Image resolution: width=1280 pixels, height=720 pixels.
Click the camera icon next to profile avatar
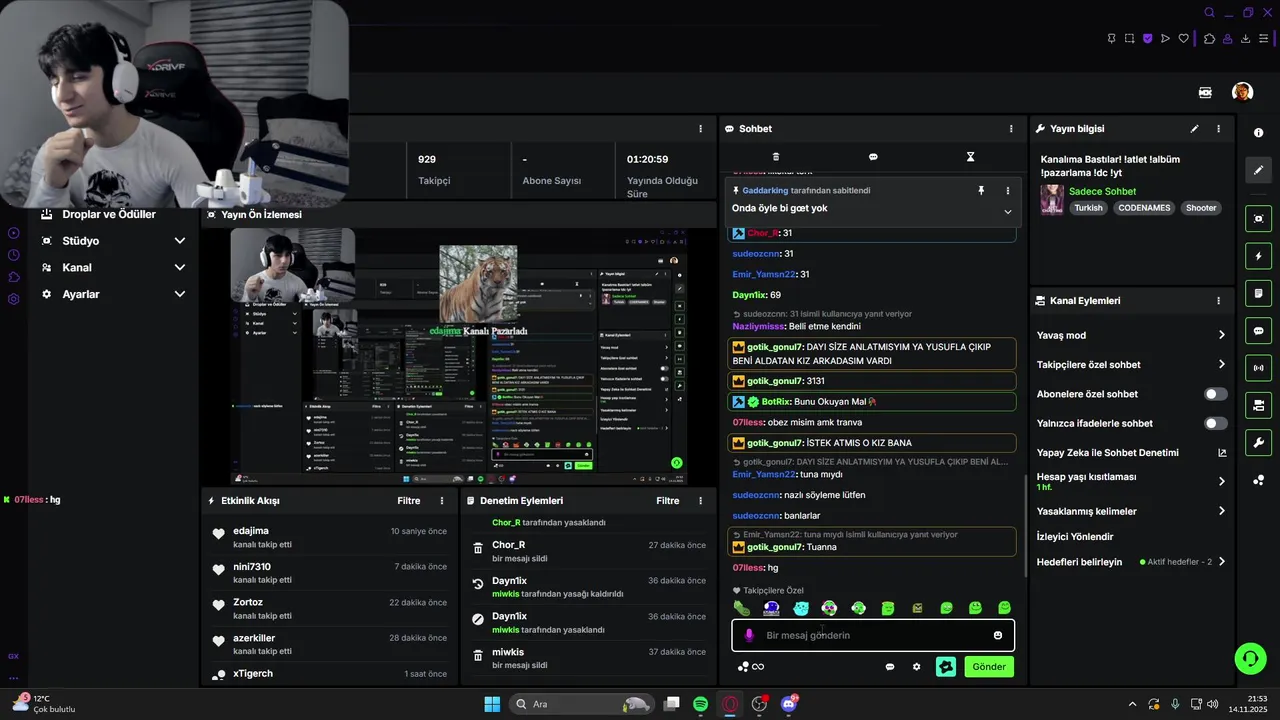pos(1205,92)
